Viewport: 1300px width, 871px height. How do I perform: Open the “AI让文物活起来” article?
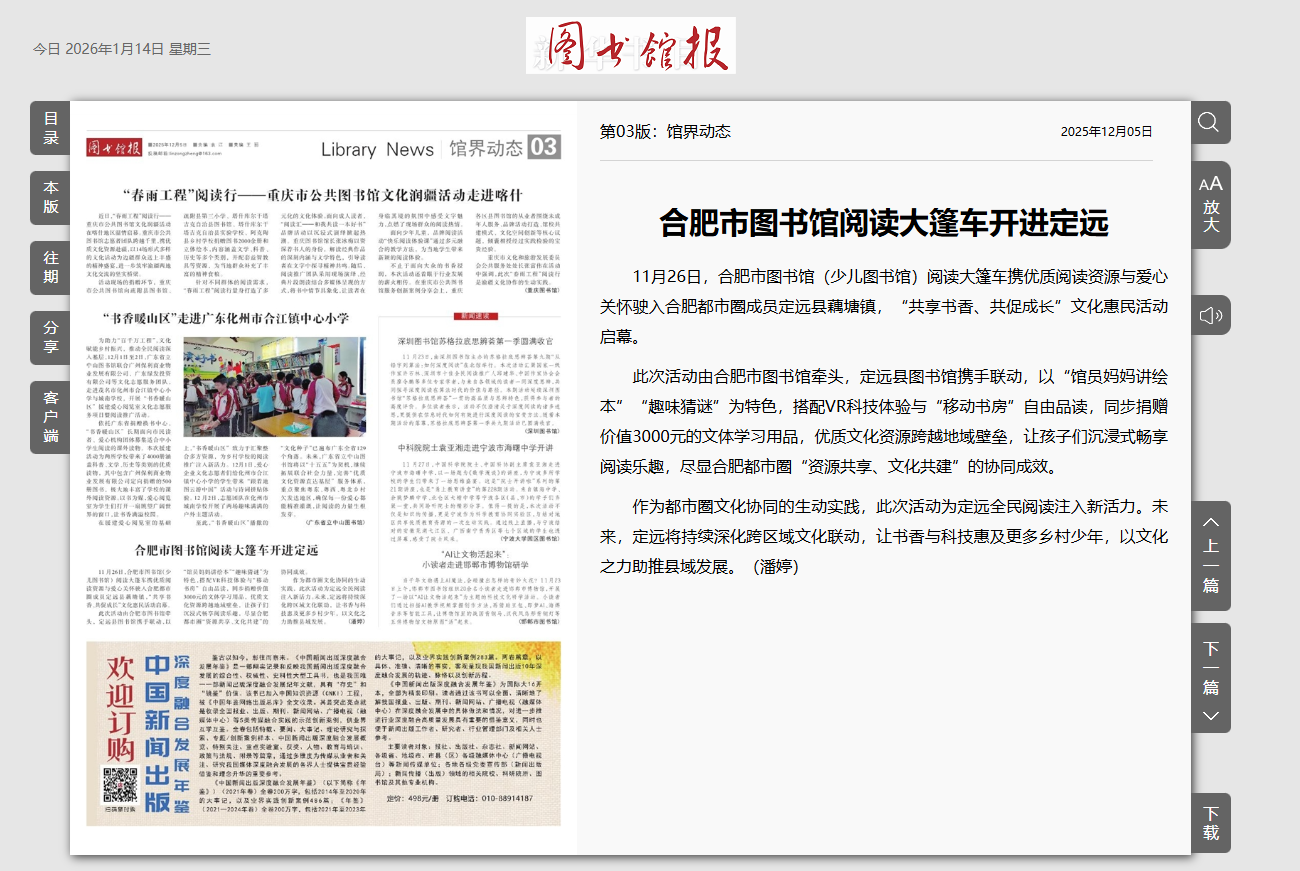[x=469, y=560]
